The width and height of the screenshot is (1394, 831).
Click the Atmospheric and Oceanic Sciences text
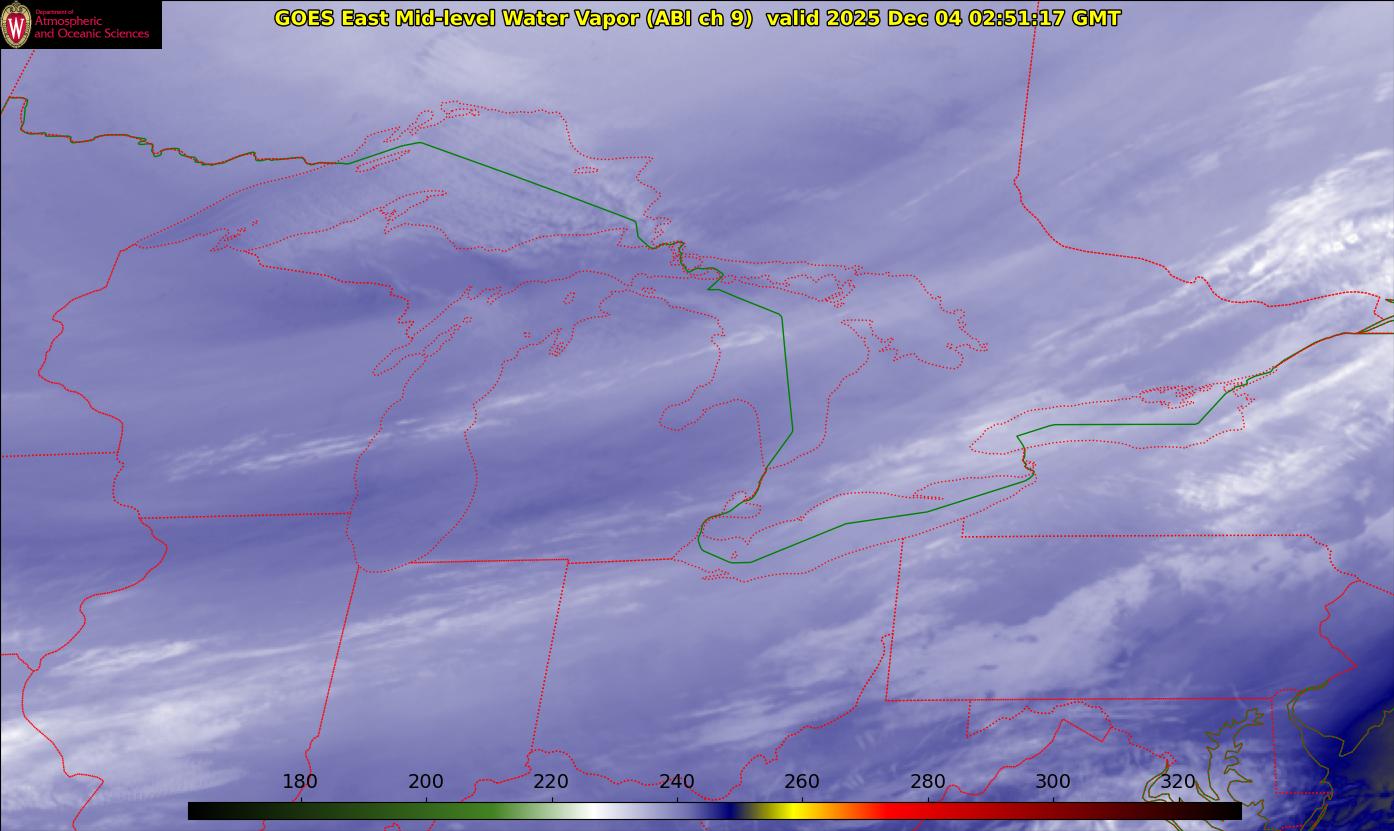pyautogui.click(x=91, y=27)
